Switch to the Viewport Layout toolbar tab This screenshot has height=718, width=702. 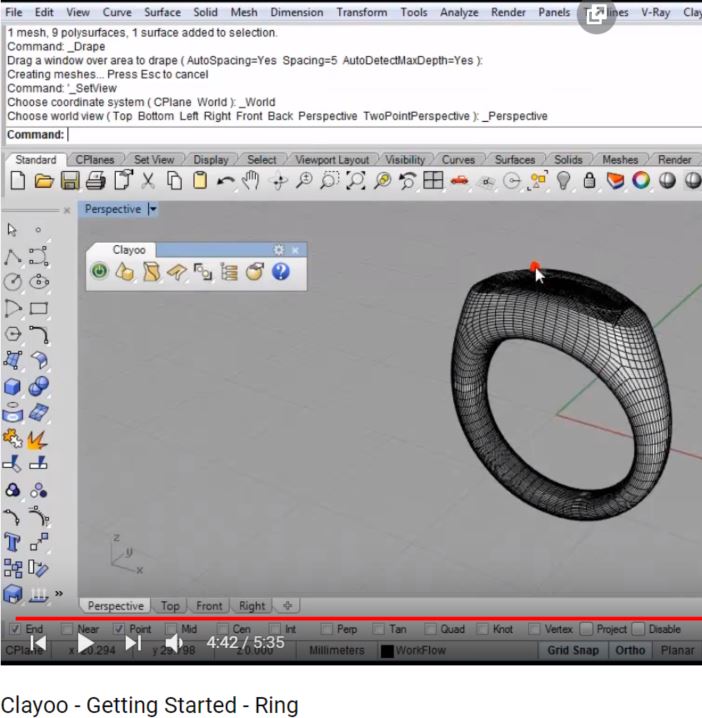(x=332, y=160)
